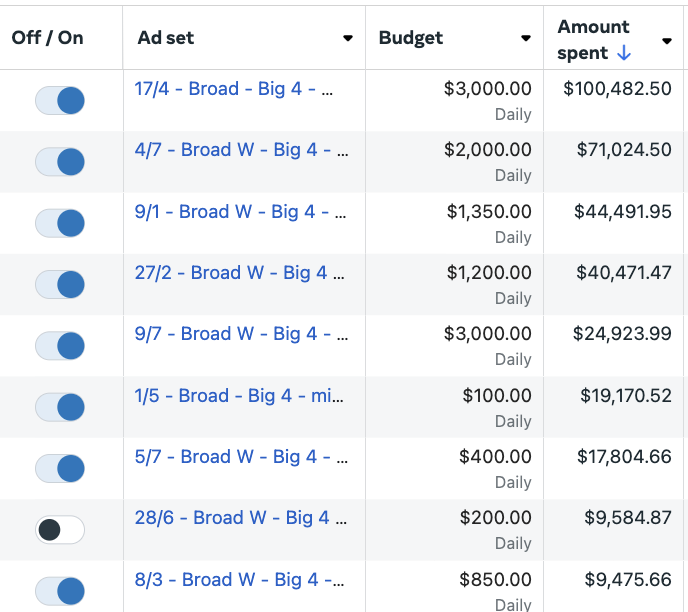Disable the 4/7 - Broad W ad set switch

pyautogui.click(x=60, y=162)
